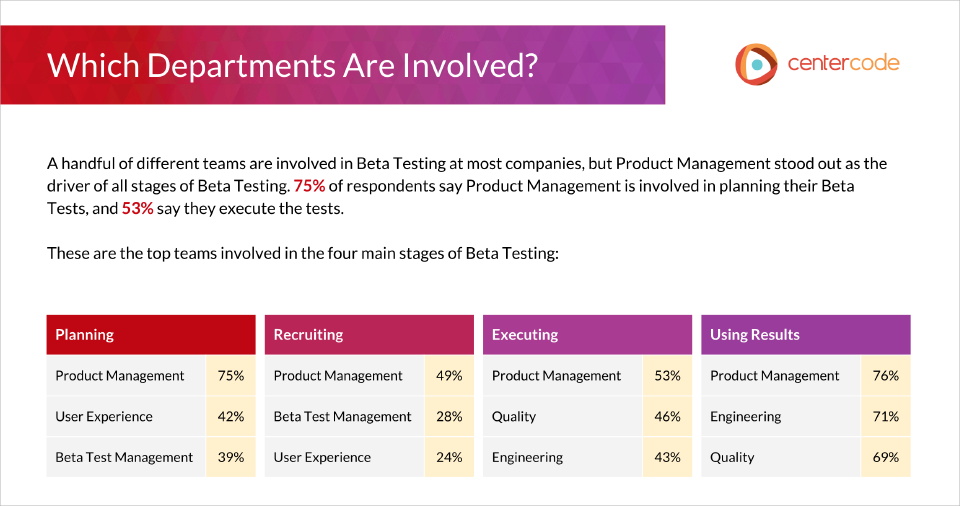Click the 69% Quality value cell
The image size is (960, 506).
[x=885, y=457]
